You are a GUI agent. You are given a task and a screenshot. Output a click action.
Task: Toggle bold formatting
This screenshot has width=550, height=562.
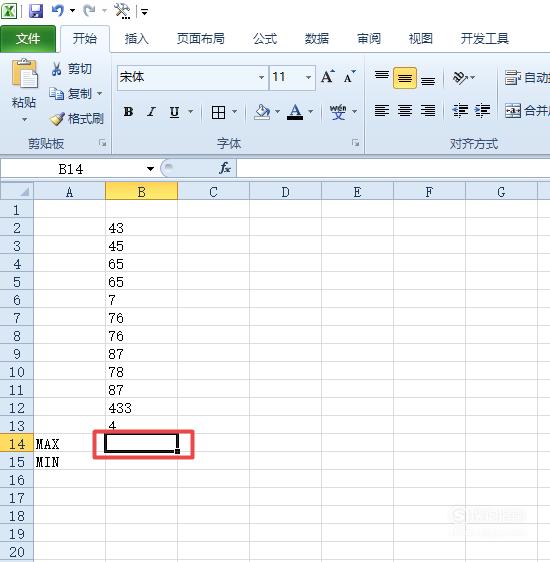point(128,112)
